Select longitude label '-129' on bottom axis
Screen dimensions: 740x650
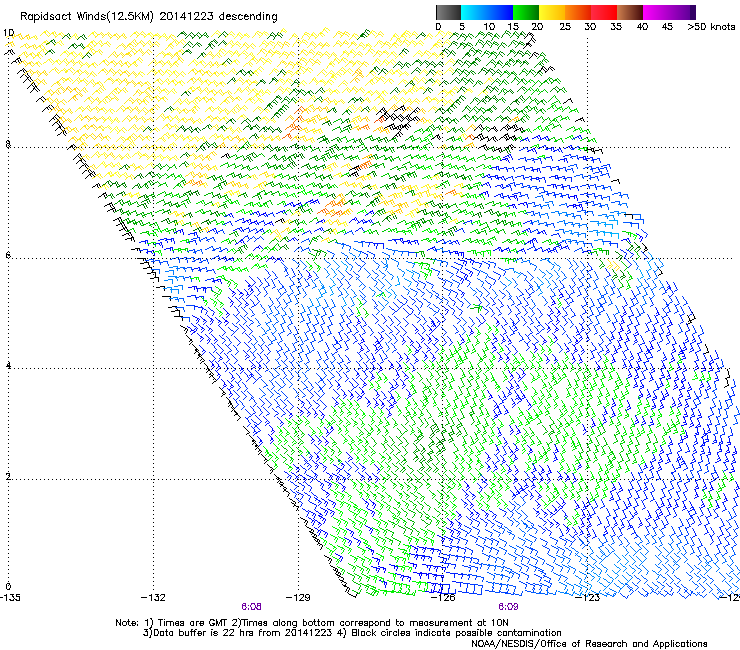pyautogui.click(x=298, y=598)
